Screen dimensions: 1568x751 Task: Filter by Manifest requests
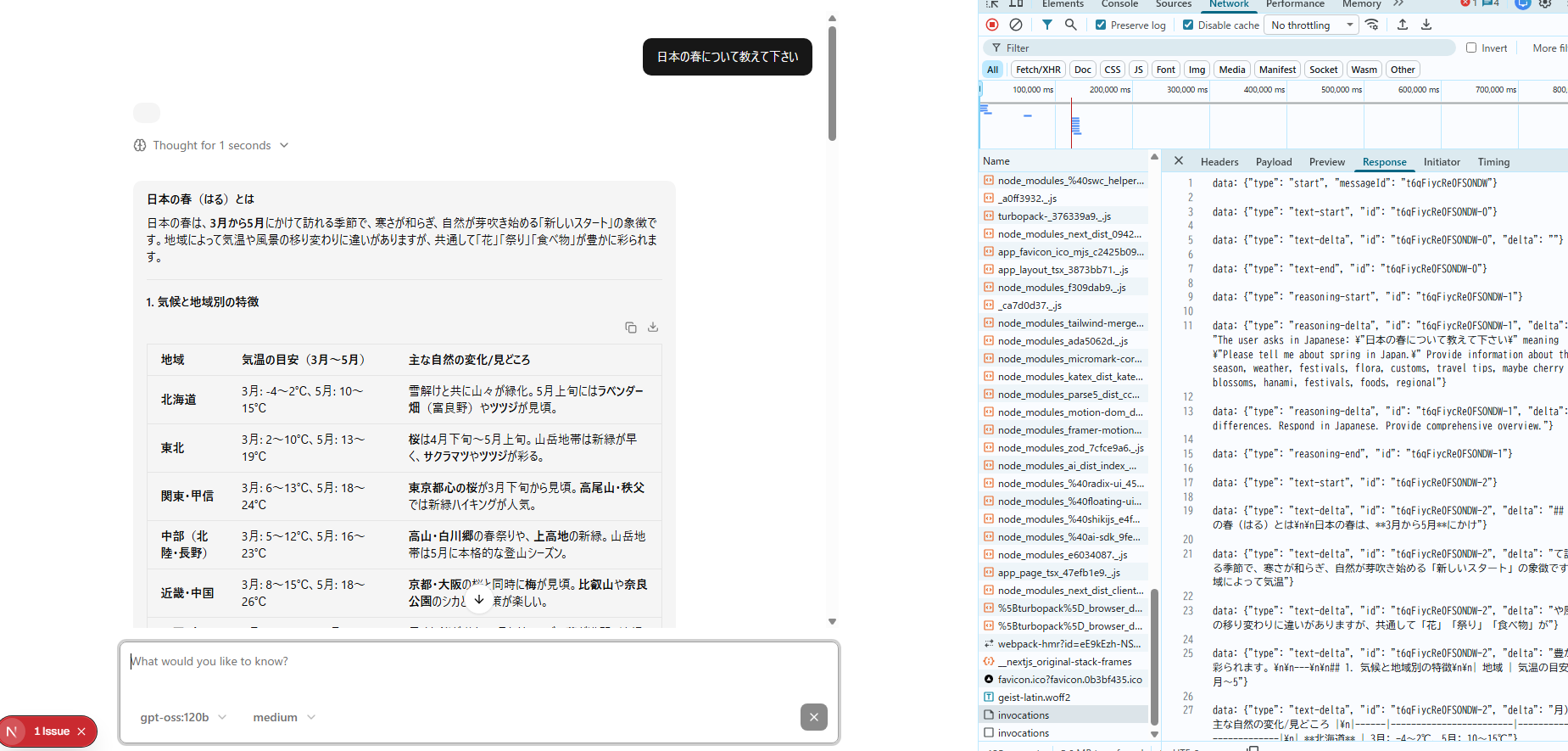[x=1277, y=70]
